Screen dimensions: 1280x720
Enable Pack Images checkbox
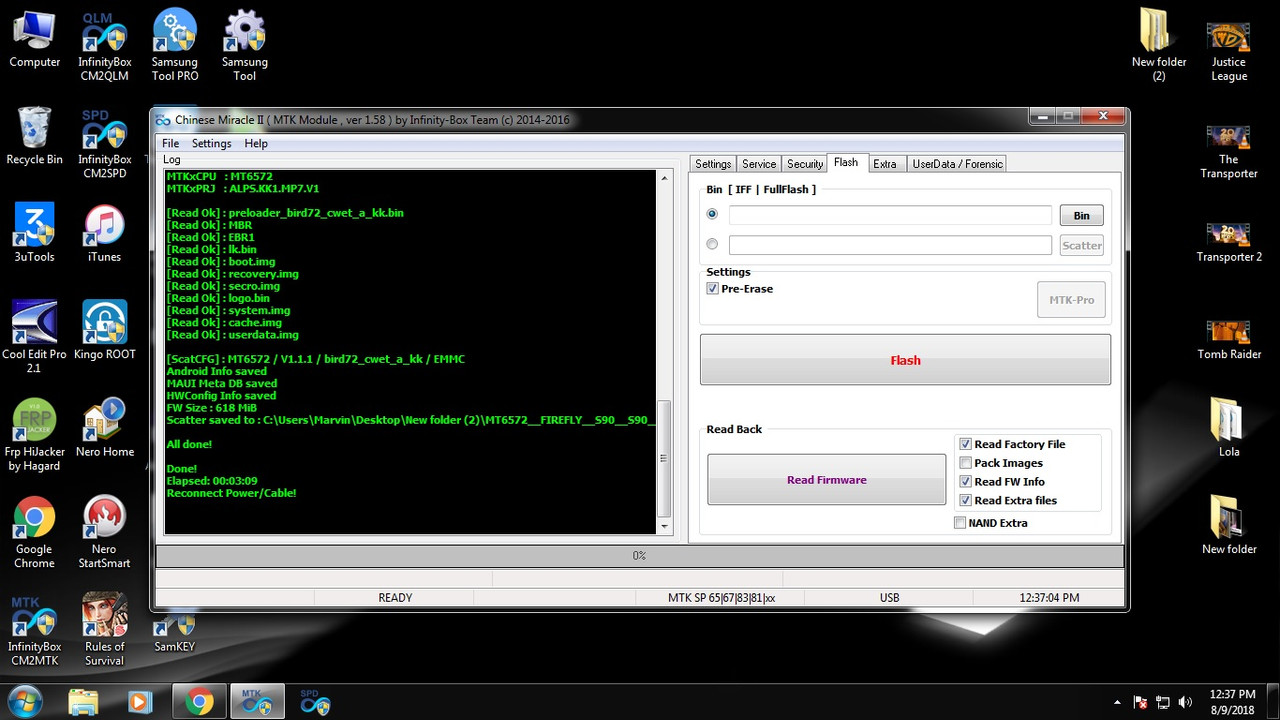tap(965, 463)
